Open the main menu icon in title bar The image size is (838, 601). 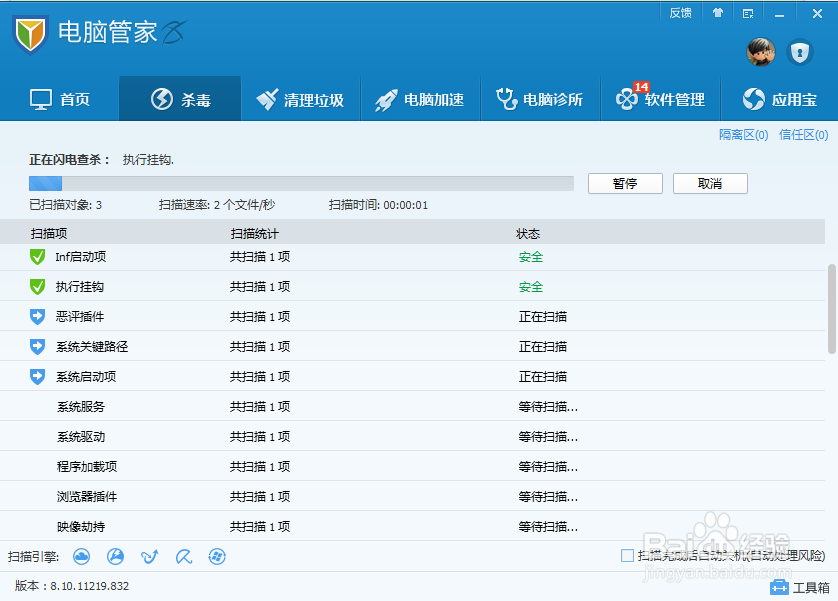(x=748, y=13)
